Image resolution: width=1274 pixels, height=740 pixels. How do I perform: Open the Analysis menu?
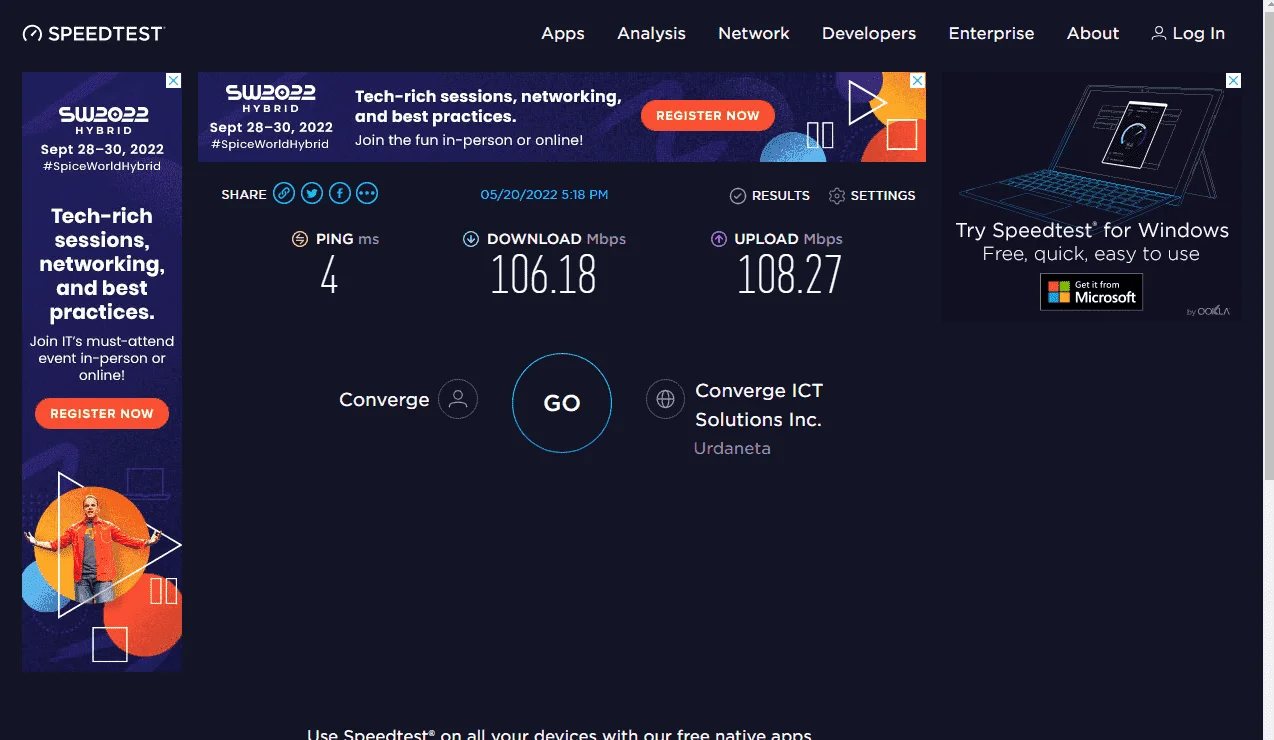[651, 33]
